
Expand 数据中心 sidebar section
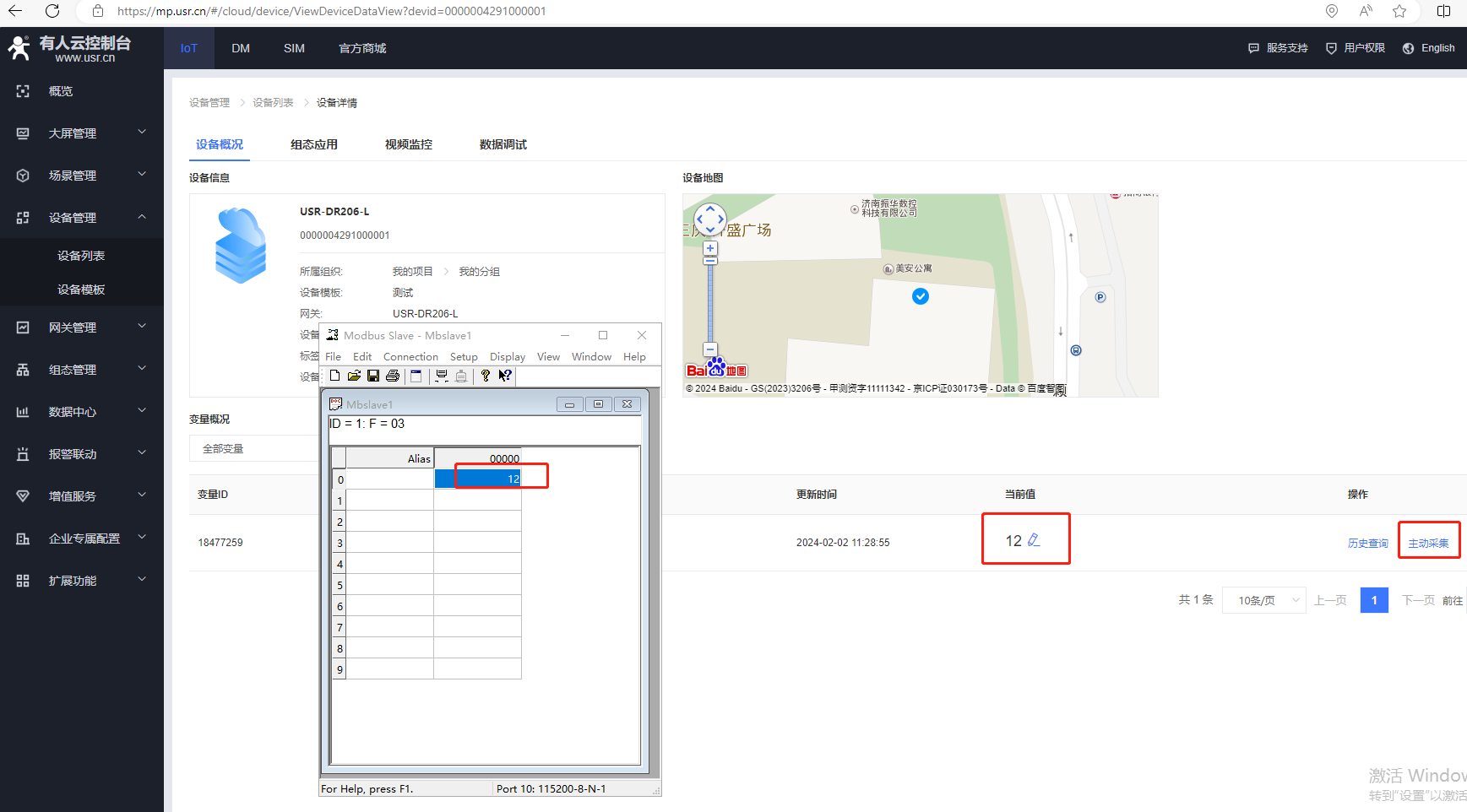(82, 411)
